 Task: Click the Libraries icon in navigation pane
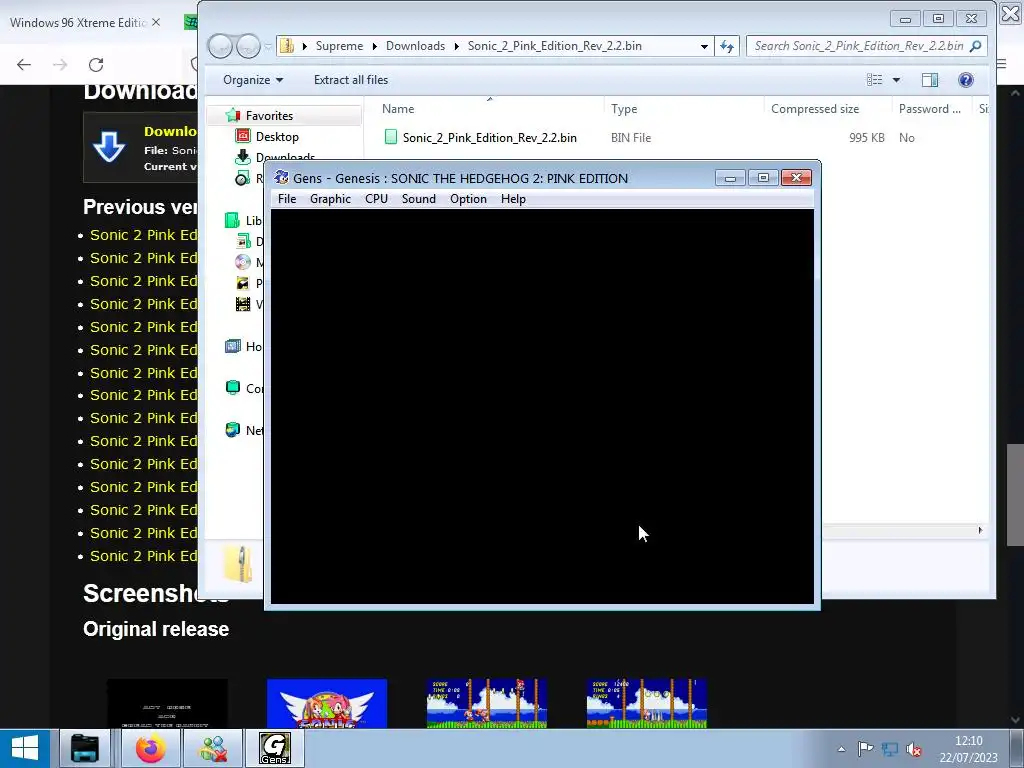[x=232, y=220]
